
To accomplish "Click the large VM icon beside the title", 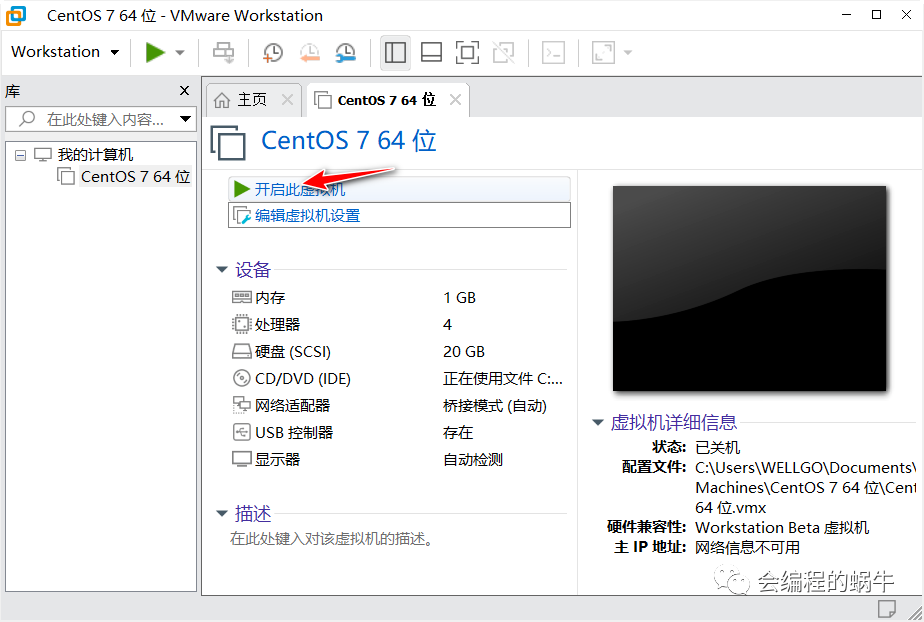I will click(228, 142).
